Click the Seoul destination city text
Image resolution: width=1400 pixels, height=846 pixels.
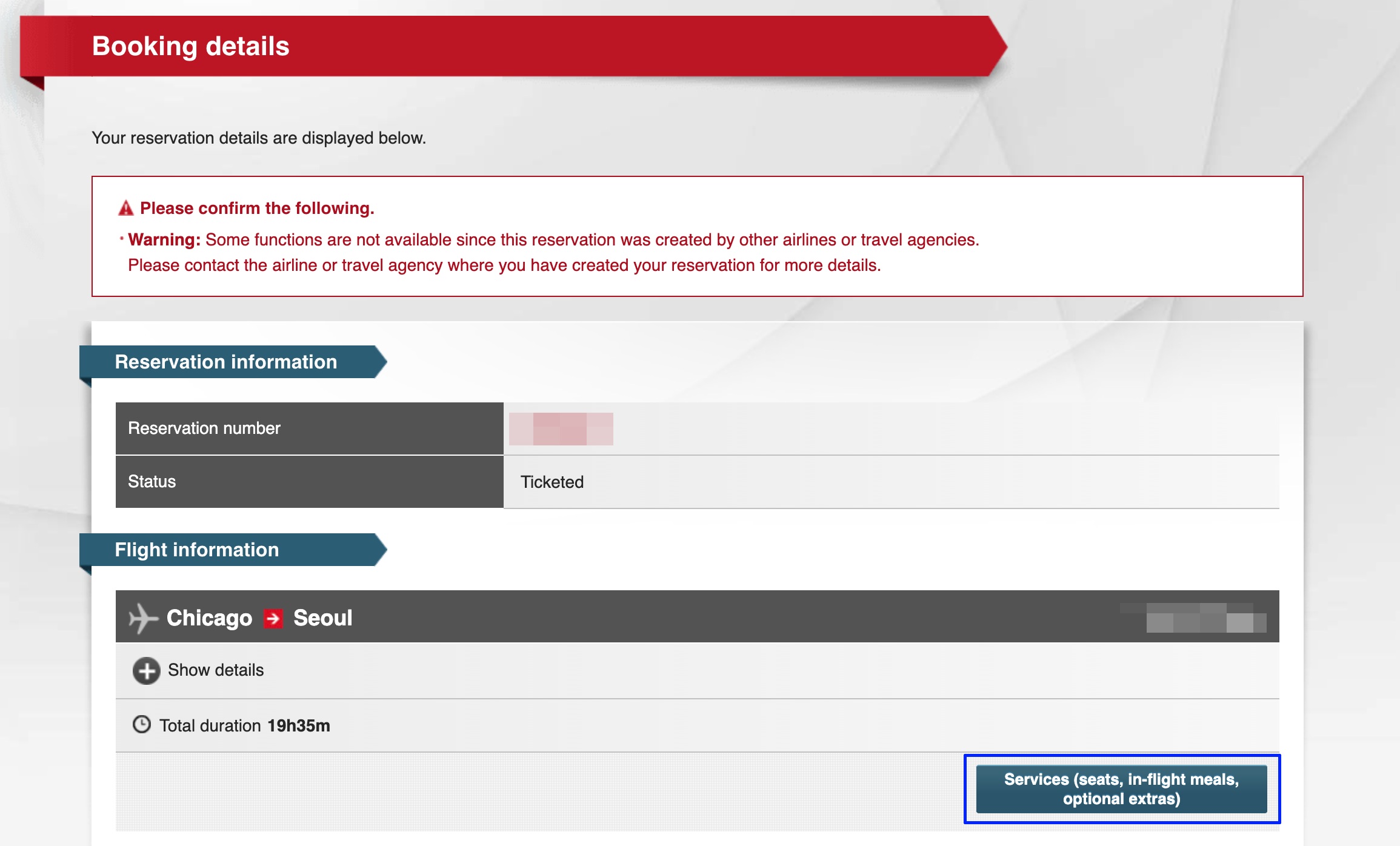(322, 618)
